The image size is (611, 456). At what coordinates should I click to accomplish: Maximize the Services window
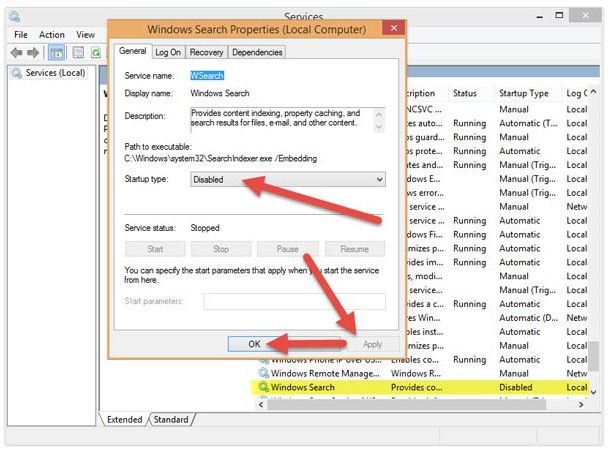coord(559,16)
